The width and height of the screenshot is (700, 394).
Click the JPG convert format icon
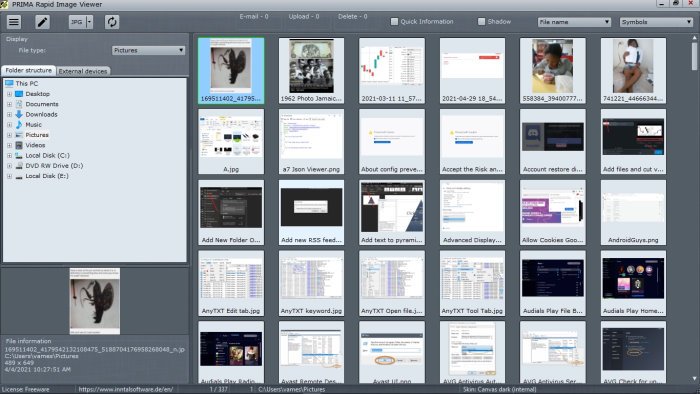coord(77,22)
